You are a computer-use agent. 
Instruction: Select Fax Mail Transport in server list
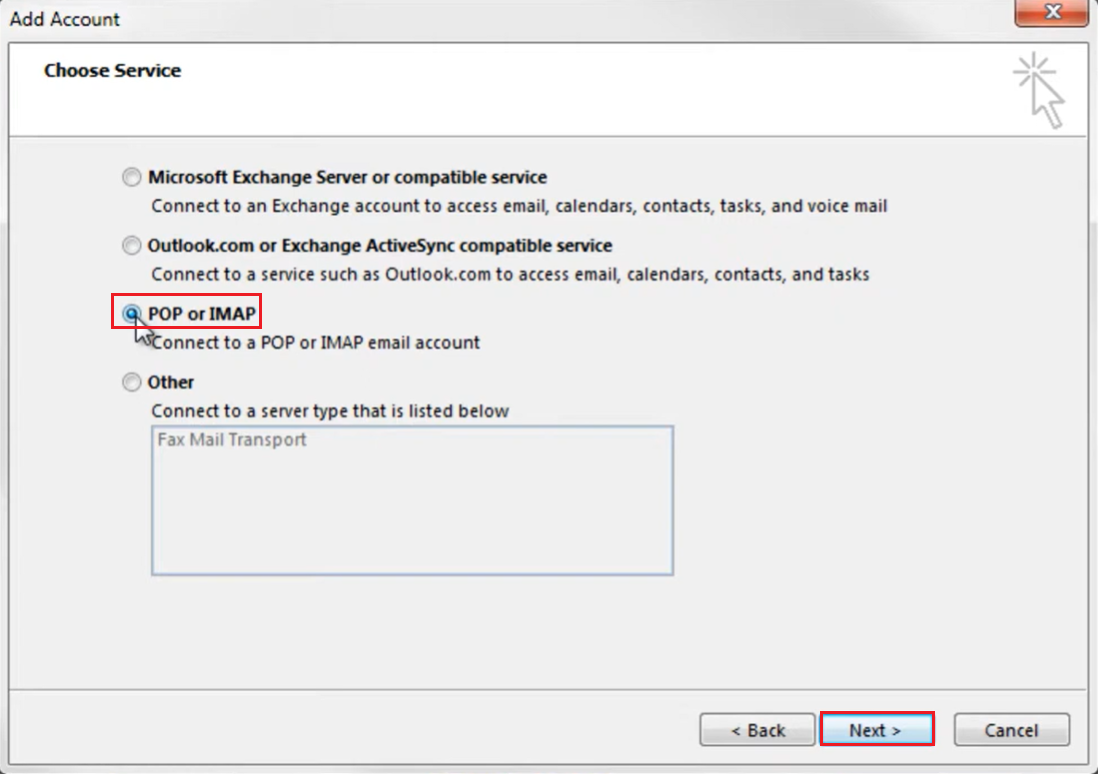(x=232, y=440)
